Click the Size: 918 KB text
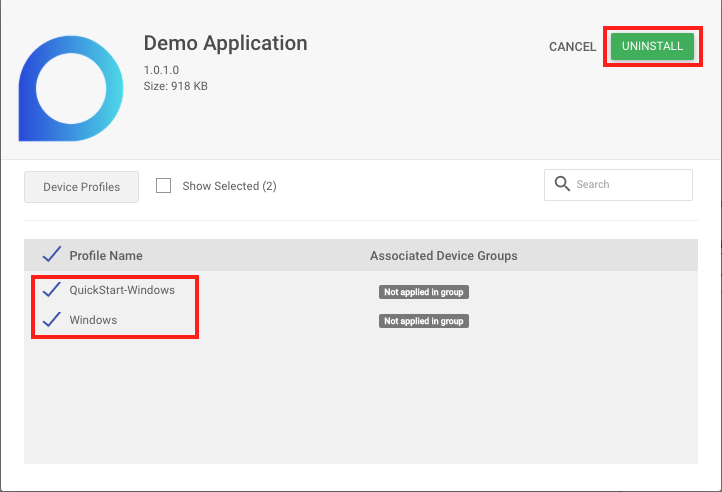This screenshot has height=492, width=722. click(175, 86)
